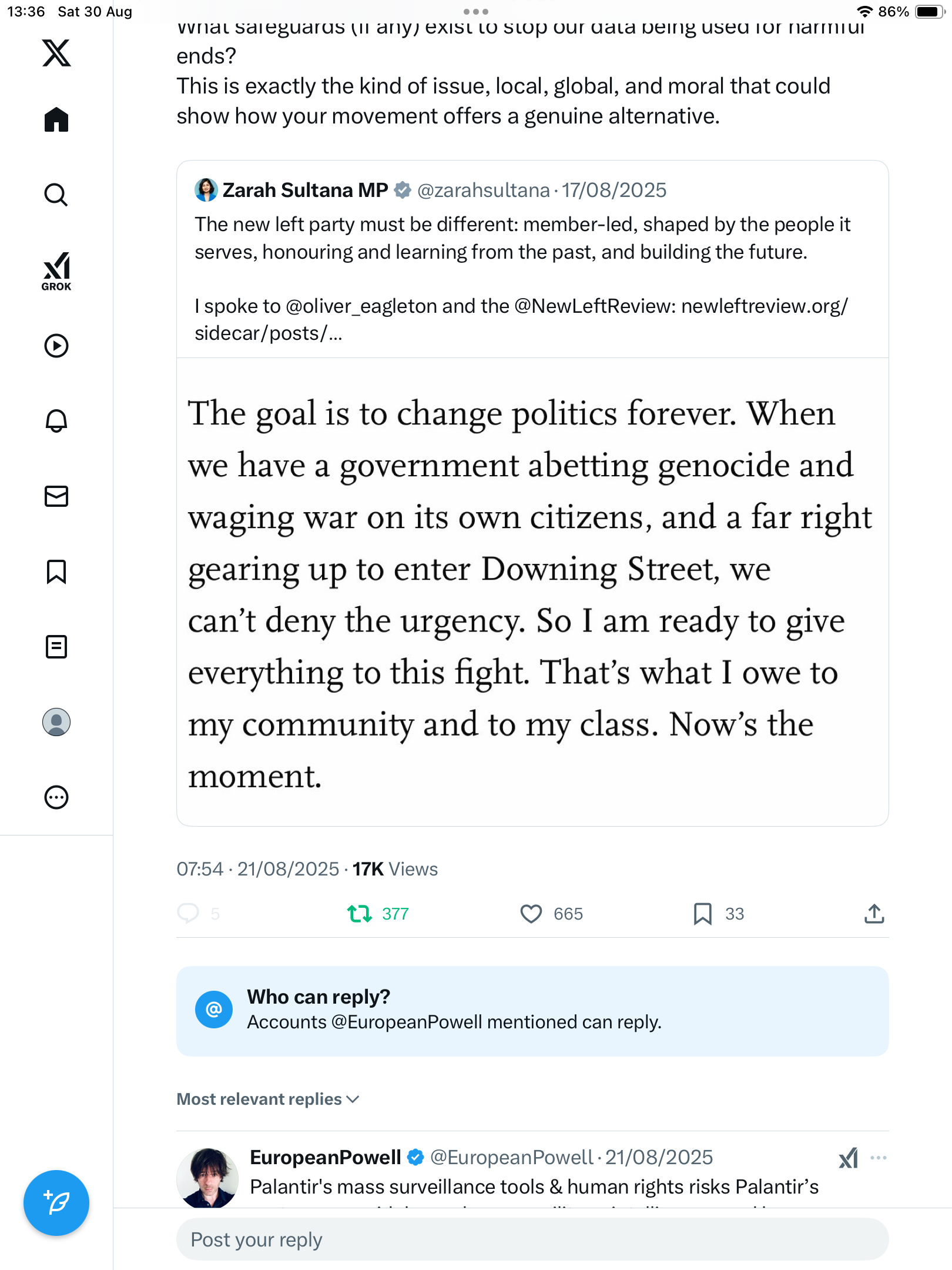Bookmark the post with 33 bookmarks
Viewport: 952px width, 1270px height.
(x=702, y=914)
